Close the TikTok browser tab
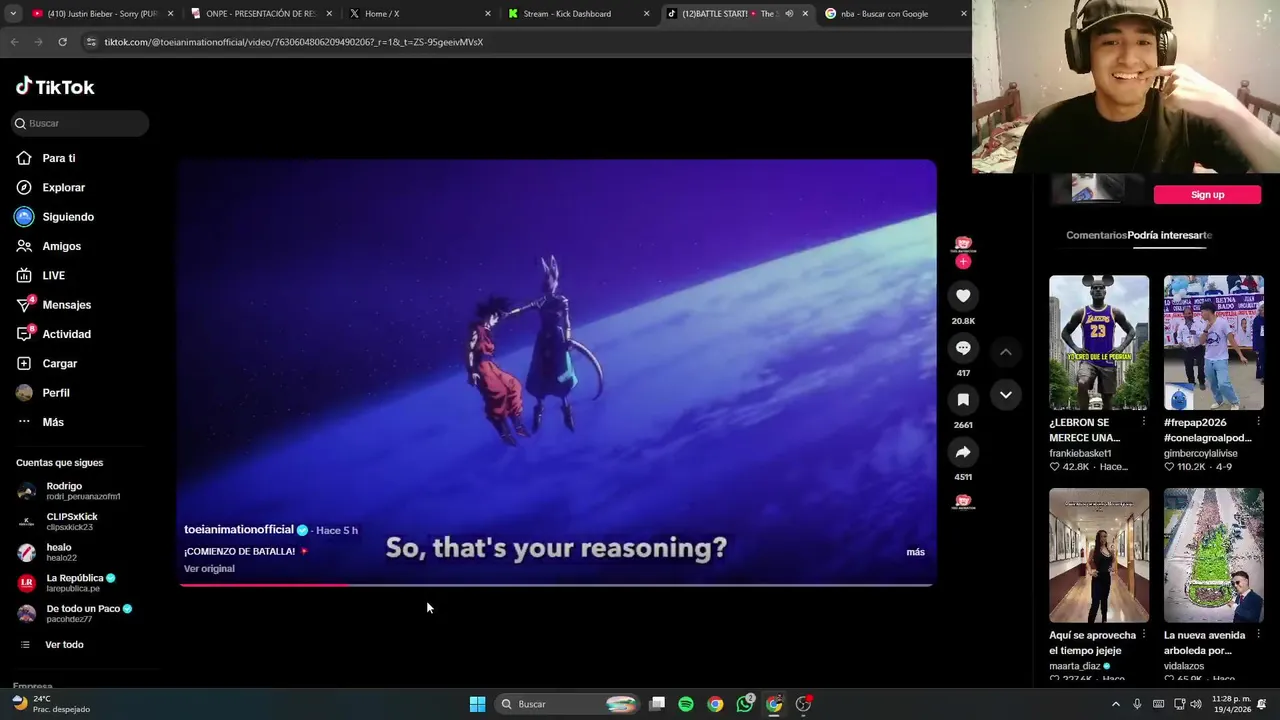Screen dimensions: 1280x720 [805, 14]
